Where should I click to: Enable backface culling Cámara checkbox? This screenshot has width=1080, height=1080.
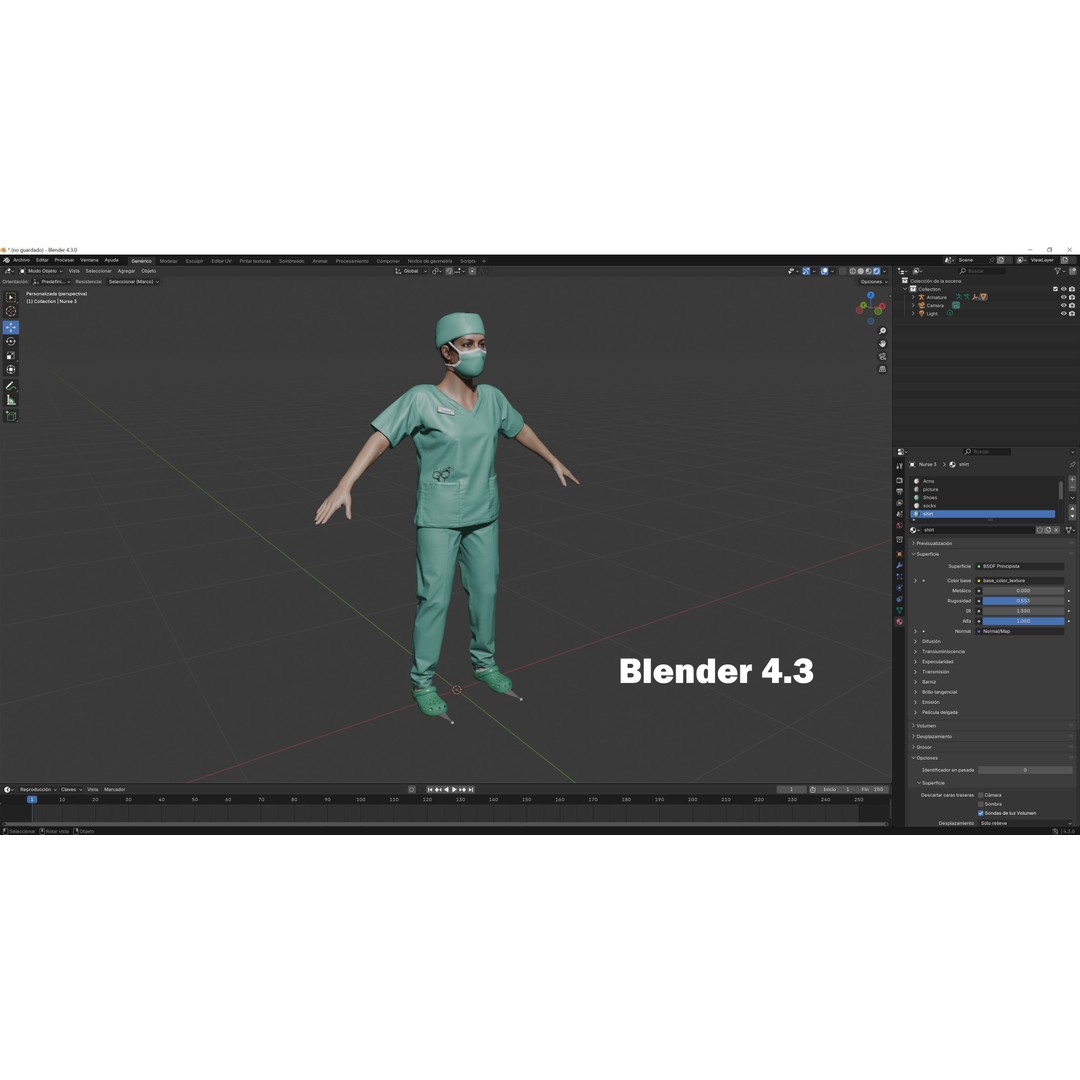point(981,795)
